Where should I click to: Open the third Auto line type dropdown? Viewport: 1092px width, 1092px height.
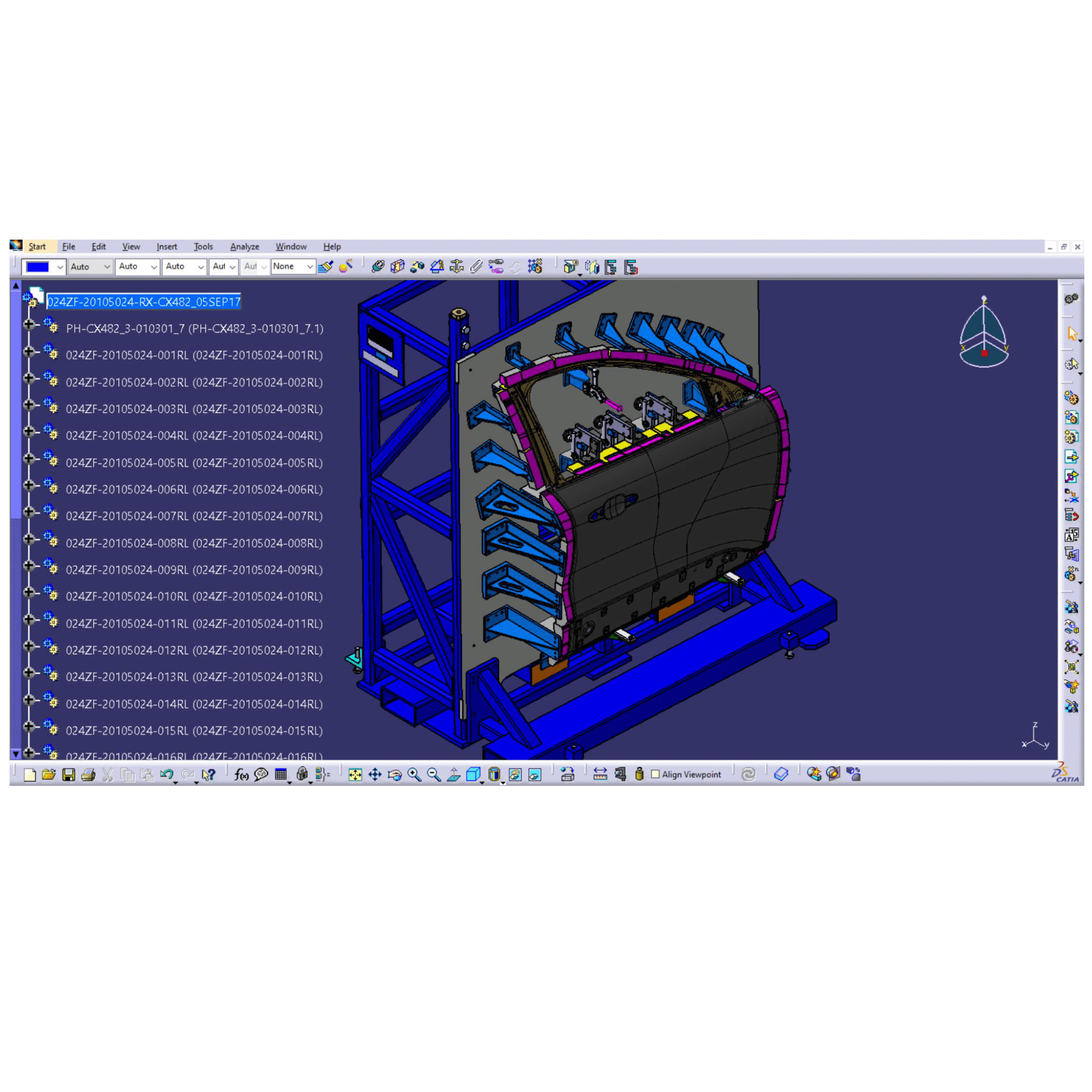pyautogui.click(x=184, y=267)
